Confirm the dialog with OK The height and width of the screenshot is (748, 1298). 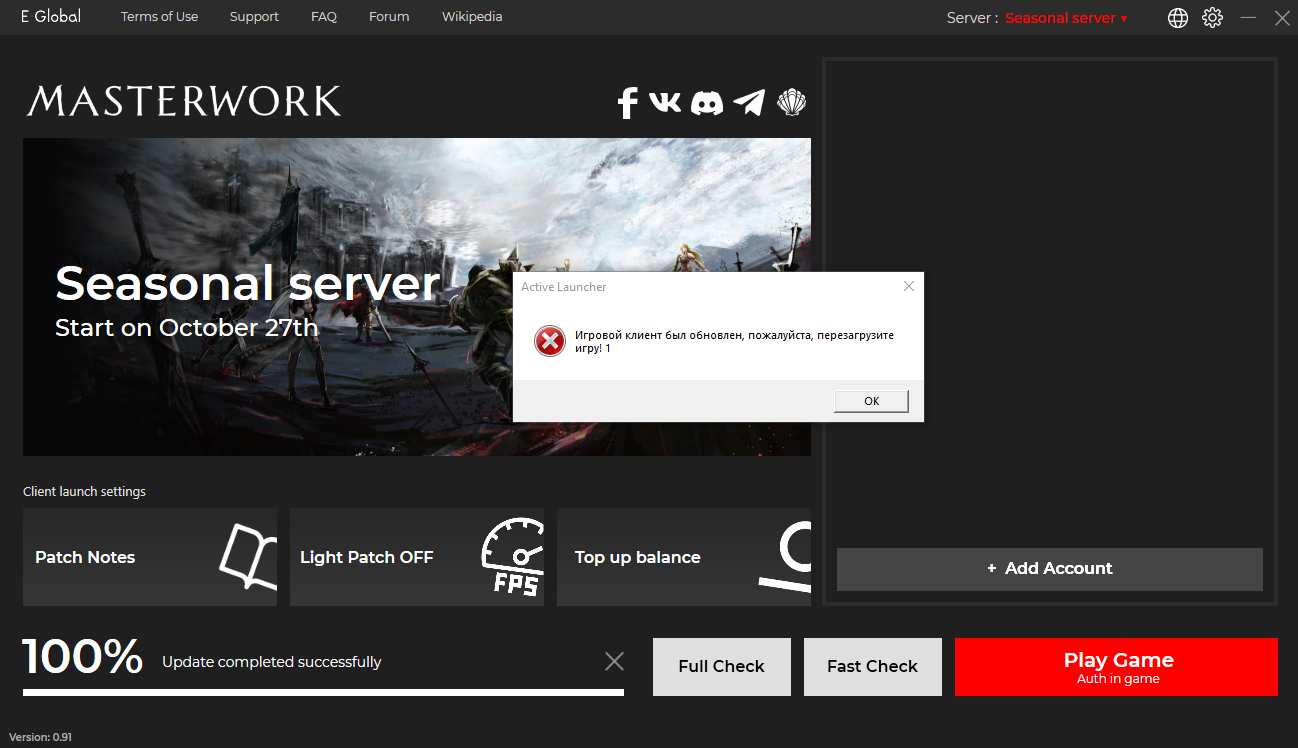(x=871, y=401)
